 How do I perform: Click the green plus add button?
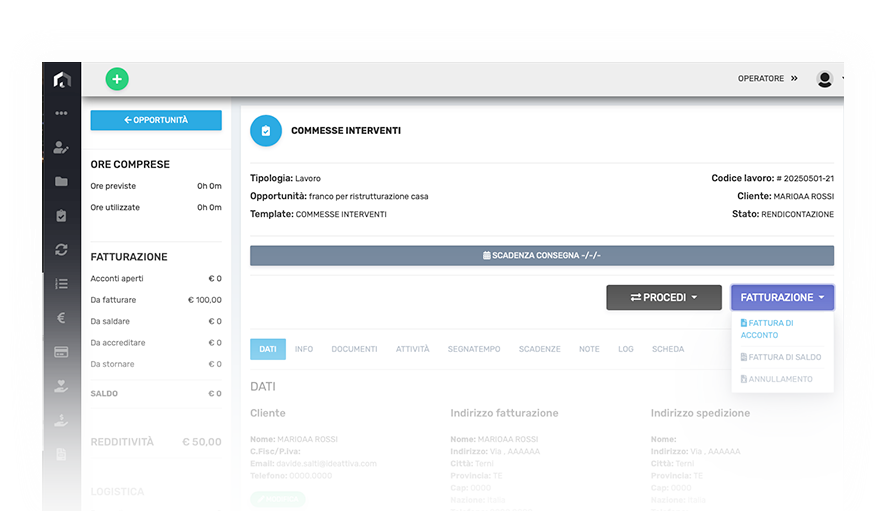117,79
